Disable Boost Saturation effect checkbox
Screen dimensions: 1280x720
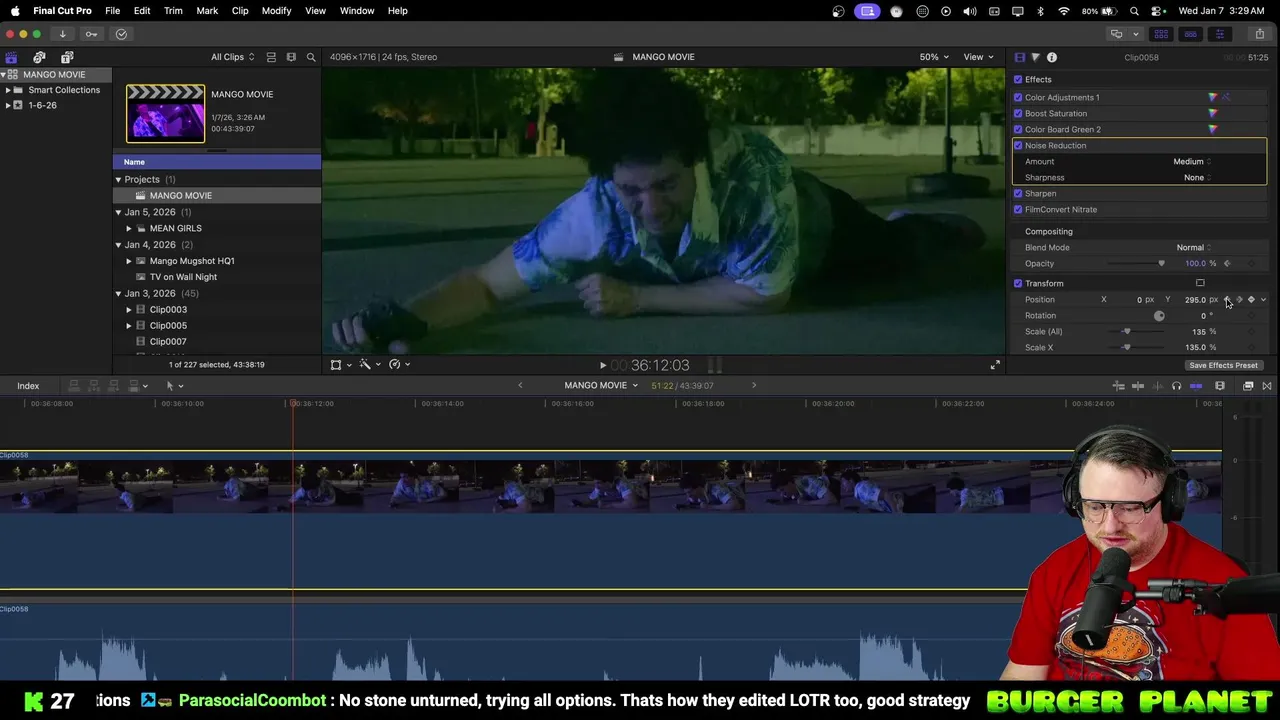[x=1018, y=113]
